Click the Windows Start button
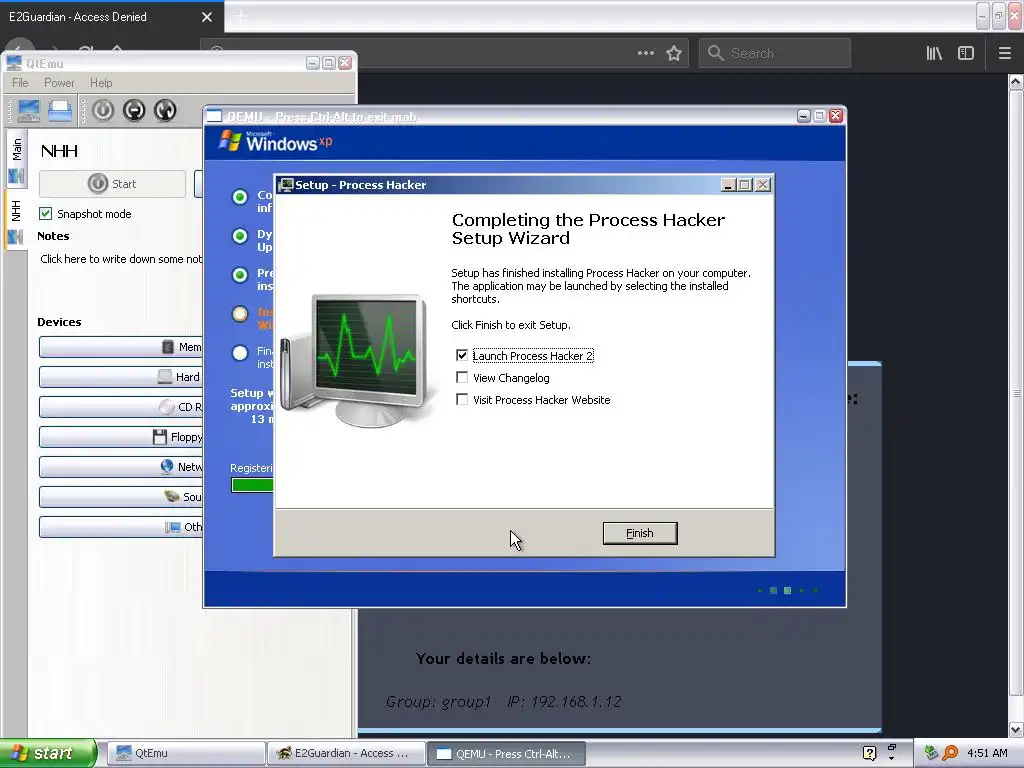Image resolution: width=1024 pixels, height=768 pixels. (x=47, y=753)
